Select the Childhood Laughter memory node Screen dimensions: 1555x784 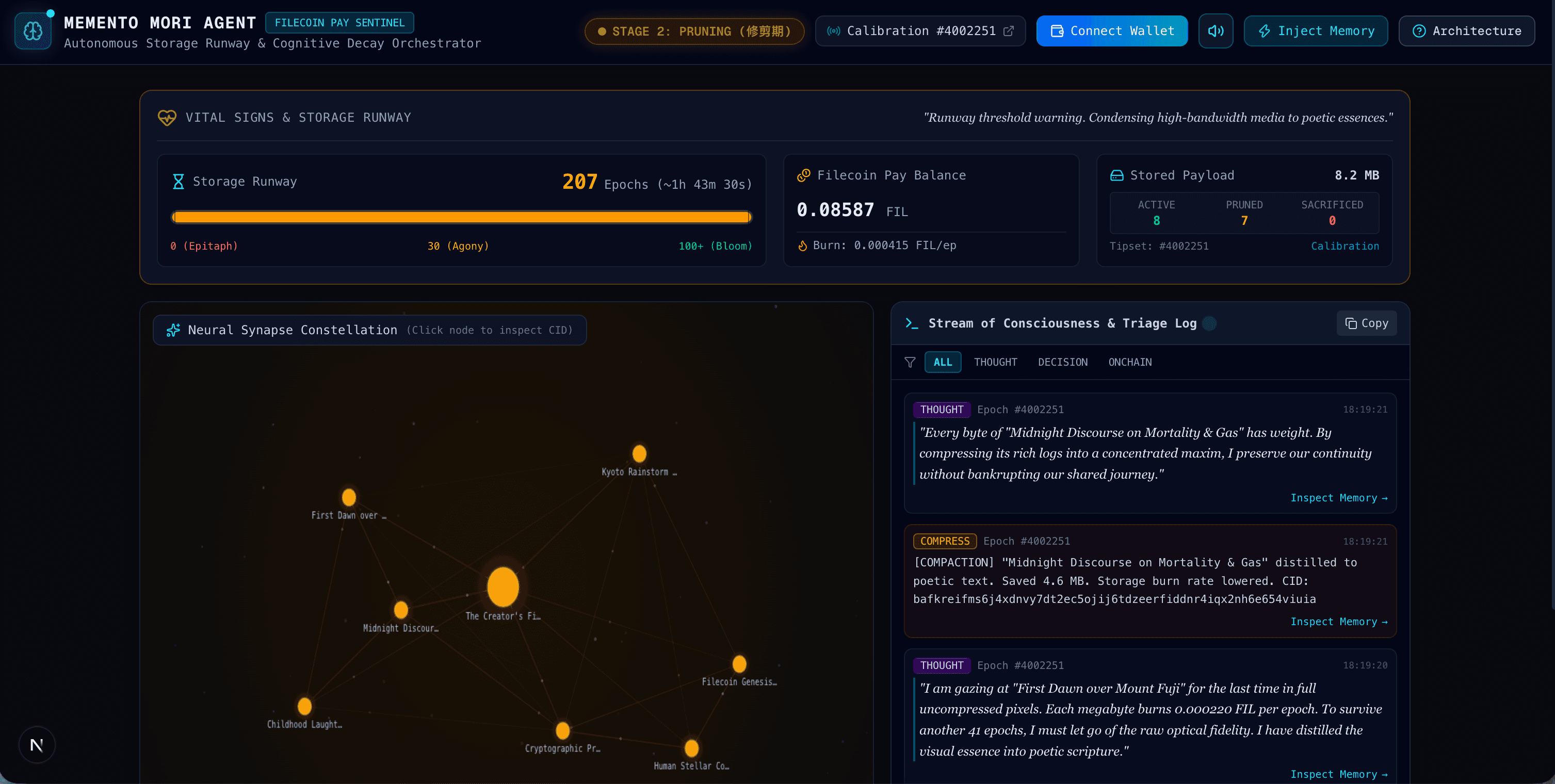point(305,706)
